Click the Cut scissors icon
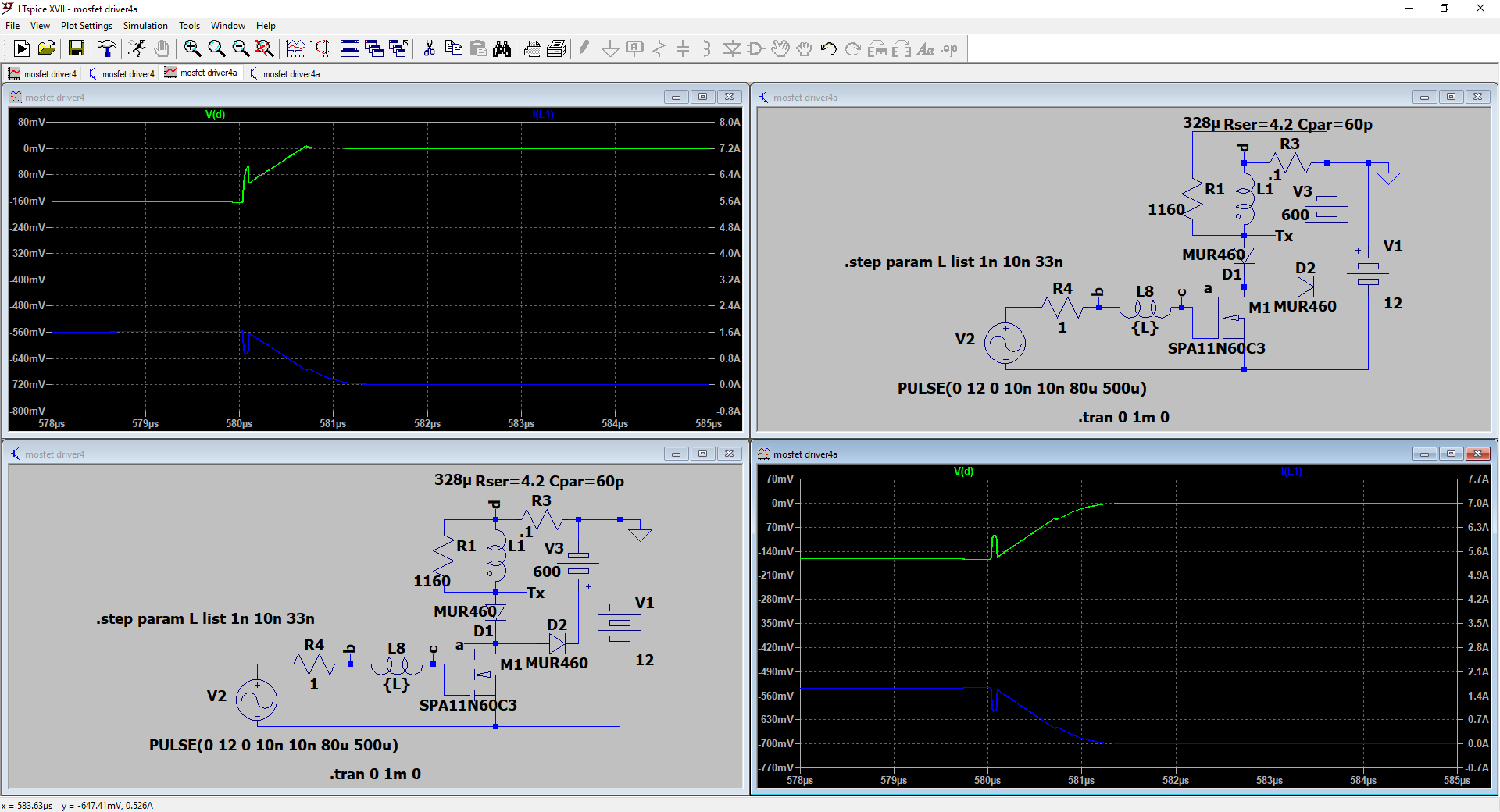1500x812 pixels. pyautogui.click(x=429, y=49)
